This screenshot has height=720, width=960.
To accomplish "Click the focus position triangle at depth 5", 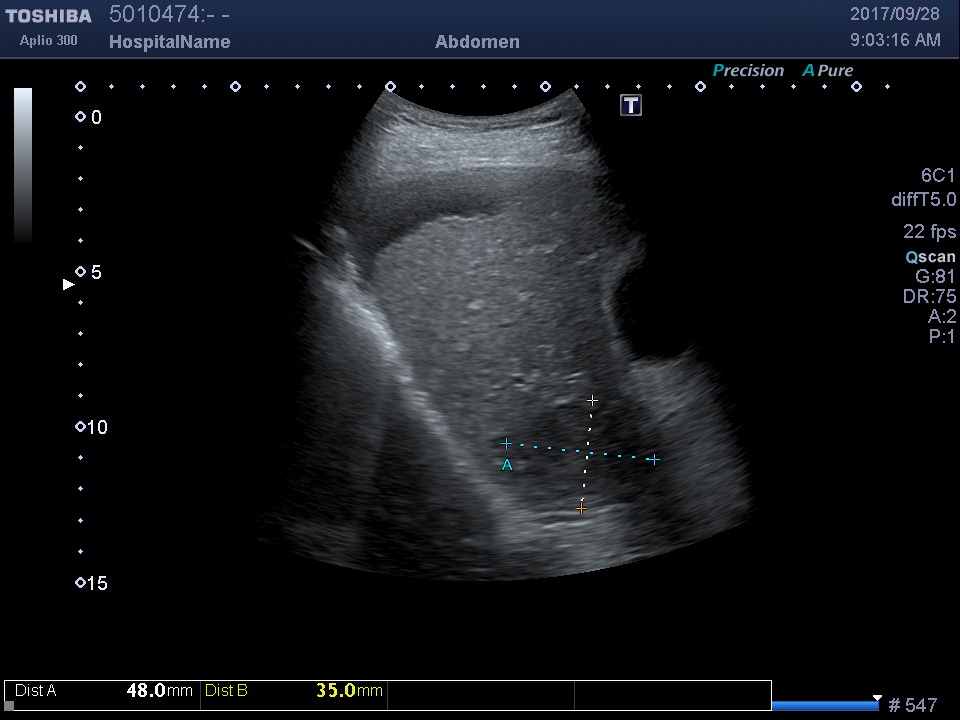I will 68,284.
